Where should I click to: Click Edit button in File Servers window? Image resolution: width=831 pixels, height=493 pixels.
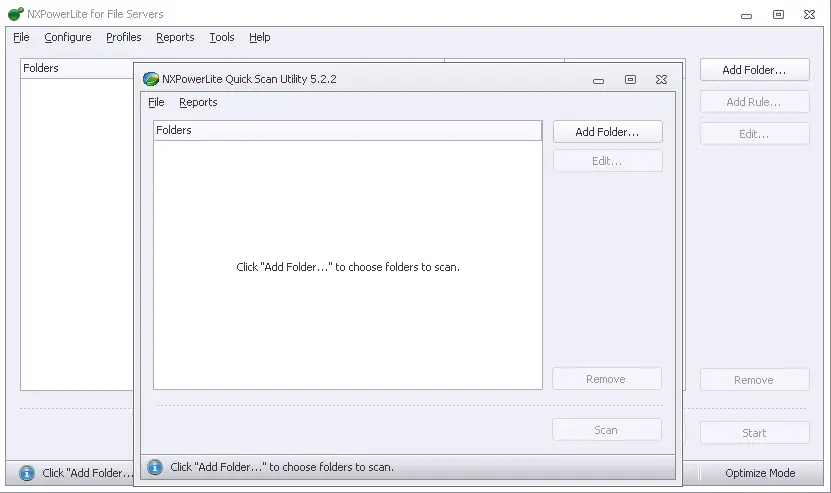(754, 134)
